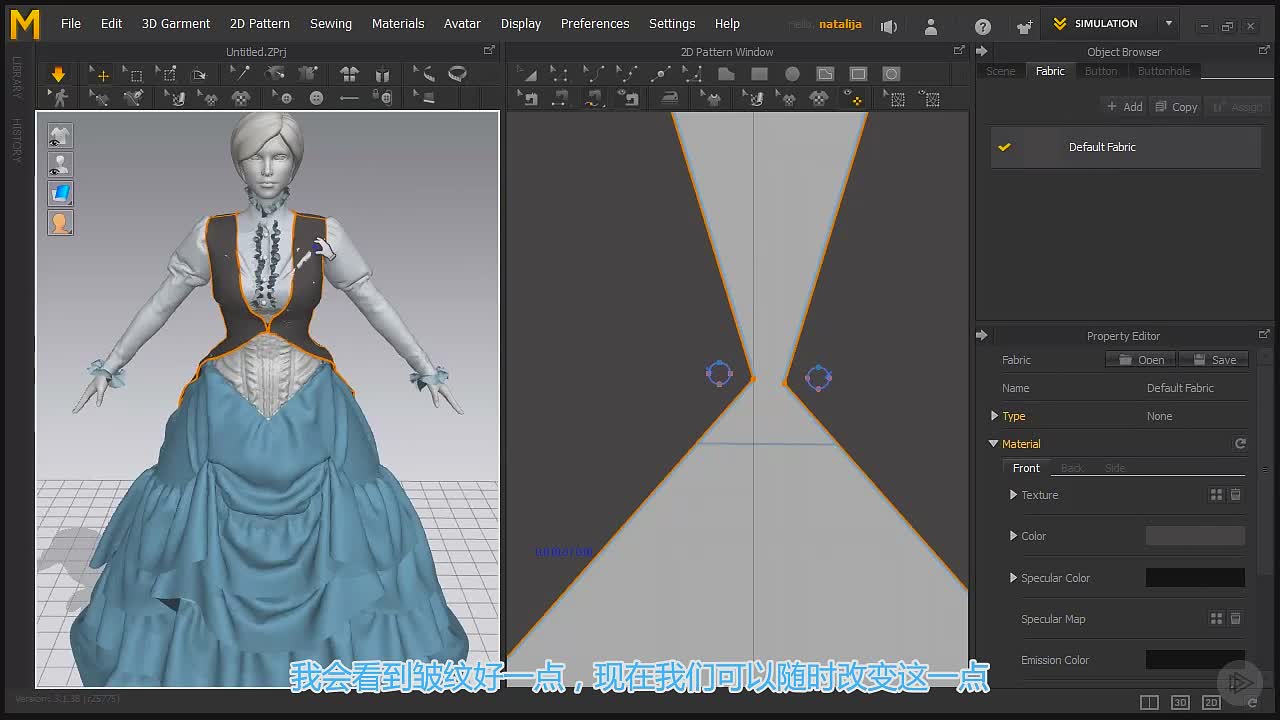Image resolution: width=1280 pixels, height=720 pixels.
Task: Toggle the Default Fabric checkmark
Action: click(1004, 147)
